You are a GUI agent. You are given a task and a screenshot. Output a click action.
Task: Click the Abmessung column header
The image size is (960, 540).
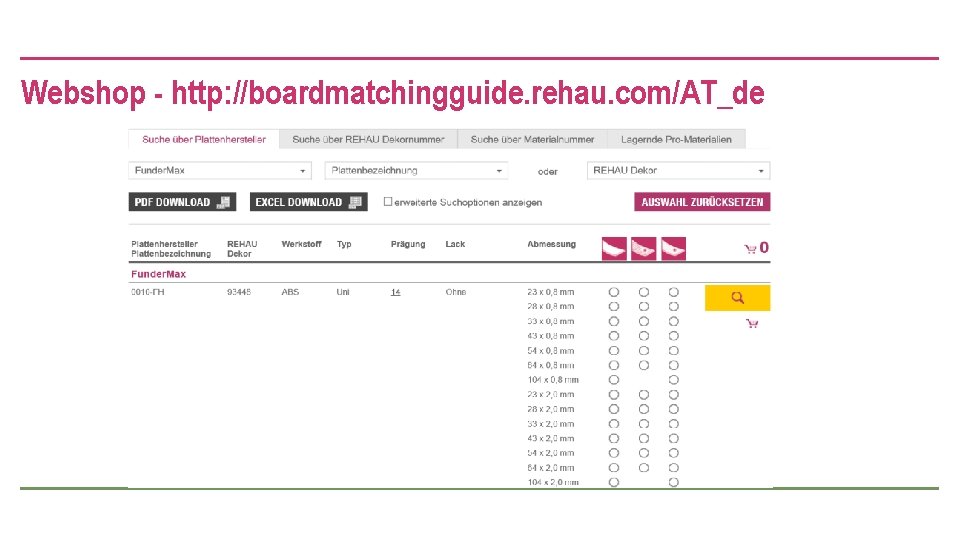(x=552, y=244)
